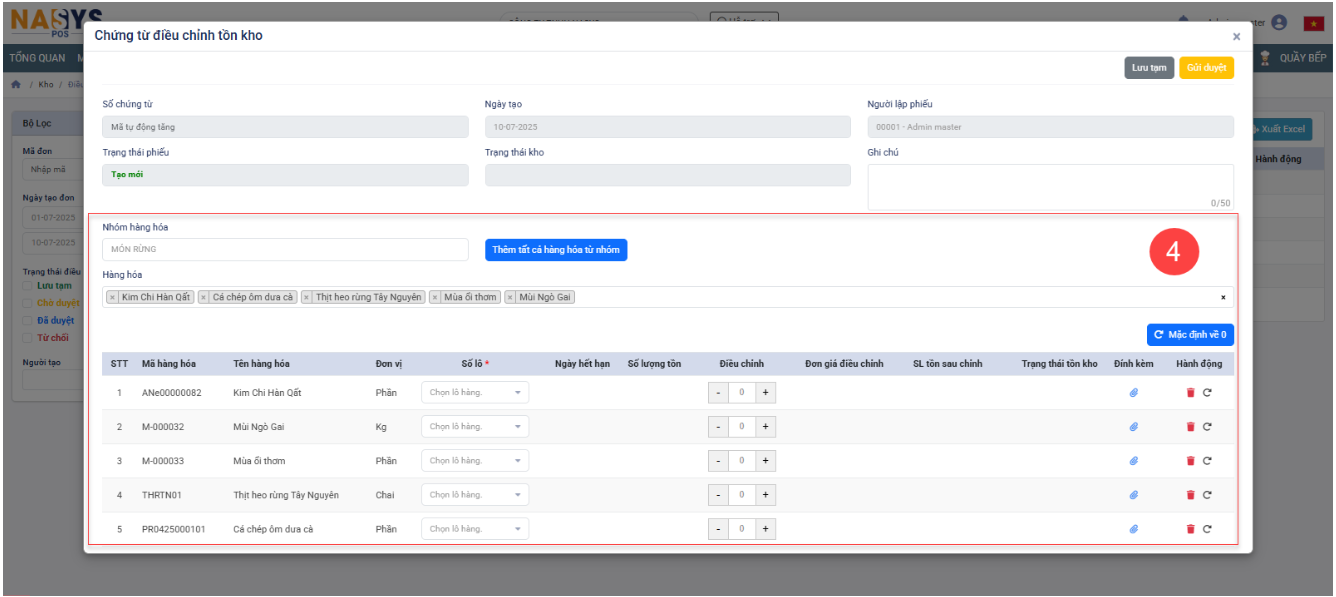This screenshot has height=597, width=1336.
Task: Enable the Từ chối filter checkbox
Action: click(29, 338)
